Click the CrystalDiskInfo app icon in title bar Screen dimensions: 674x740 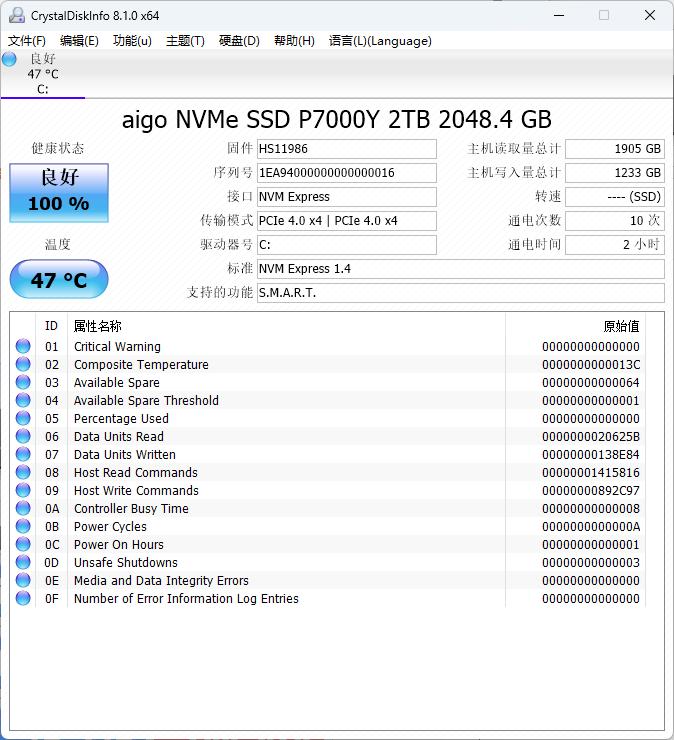coord(17,15)
